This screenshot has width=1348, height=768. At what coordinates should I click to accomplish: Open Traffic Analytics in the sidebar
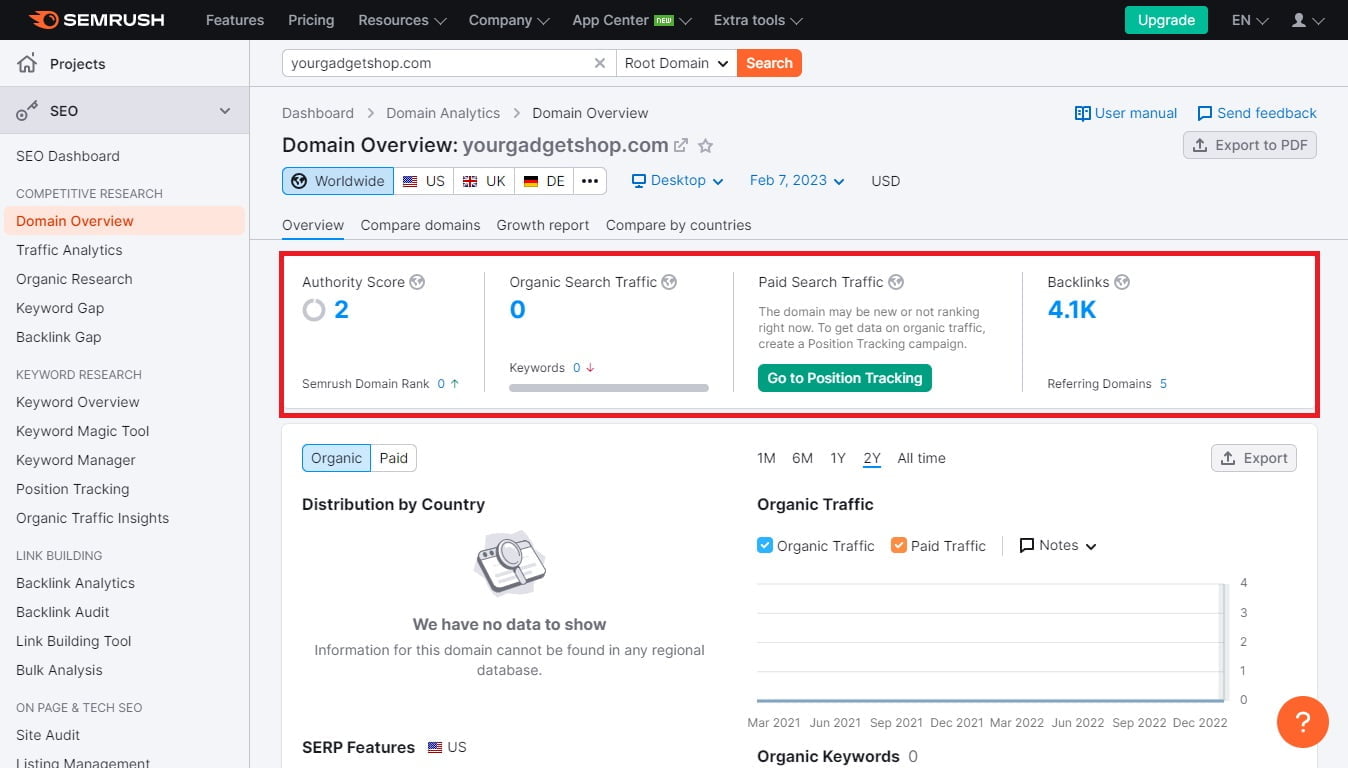pos(69,250)
